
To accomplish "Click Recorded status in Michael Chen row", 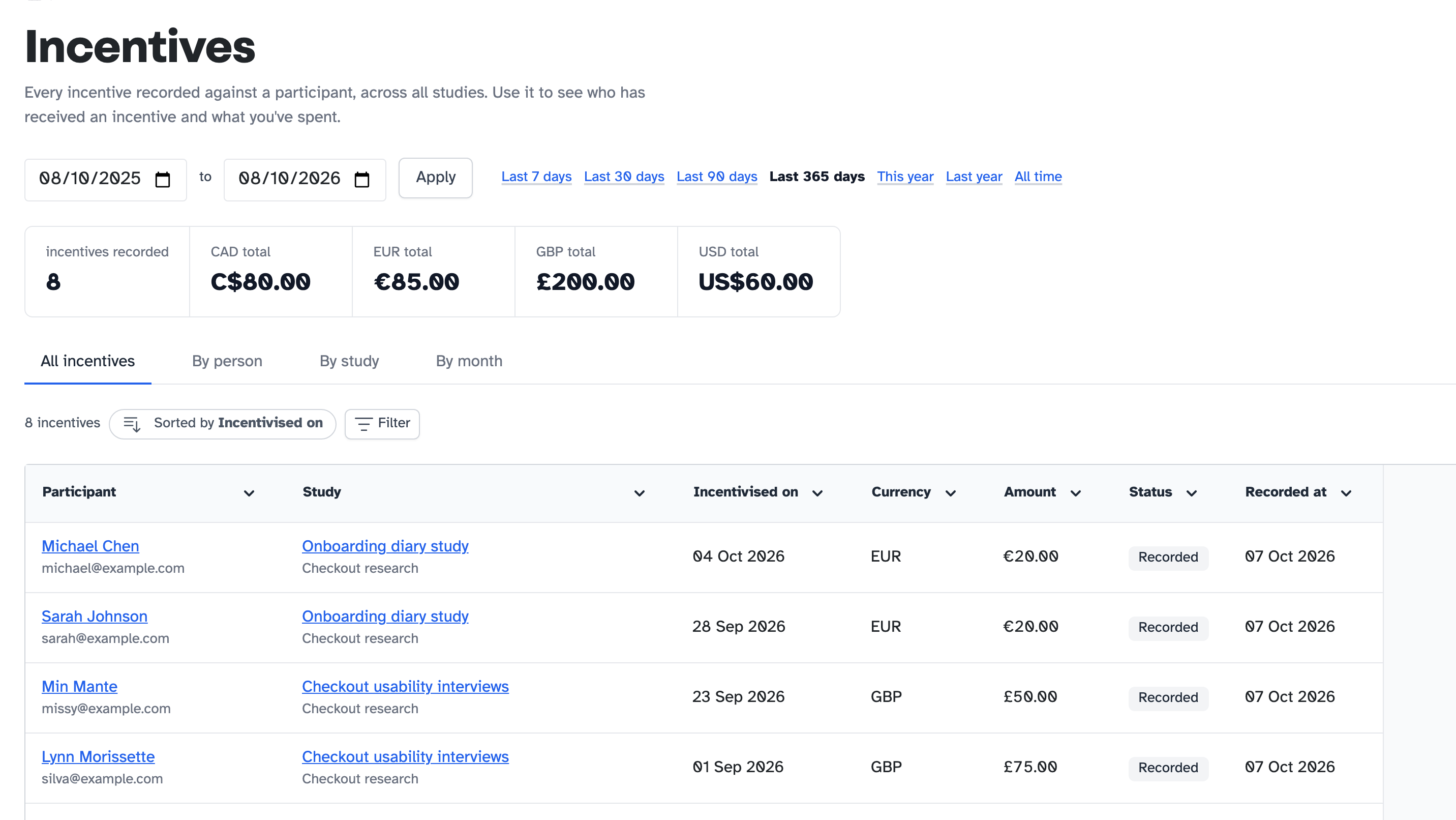I will tap(1168, 557).
